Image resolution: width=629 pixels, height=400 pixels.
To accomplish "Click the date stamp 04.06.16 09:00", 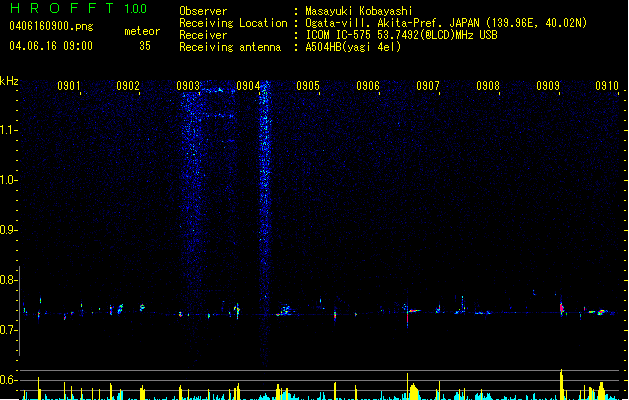I will pyautogui.click(x=51, y=46).
